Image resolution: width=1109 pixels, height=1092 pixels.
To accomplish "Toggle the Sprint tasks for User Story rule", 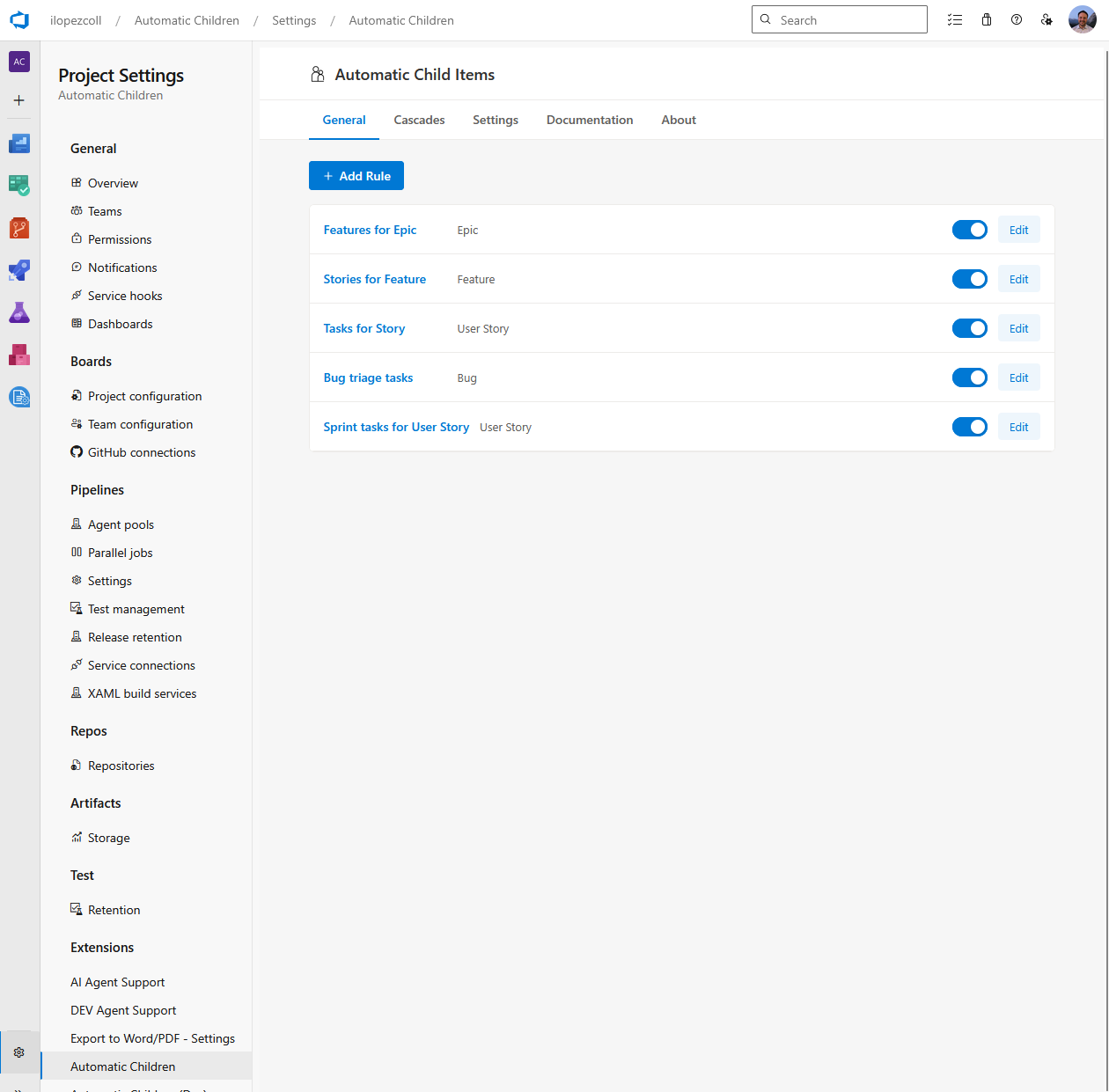I will [x=969, y=426].
